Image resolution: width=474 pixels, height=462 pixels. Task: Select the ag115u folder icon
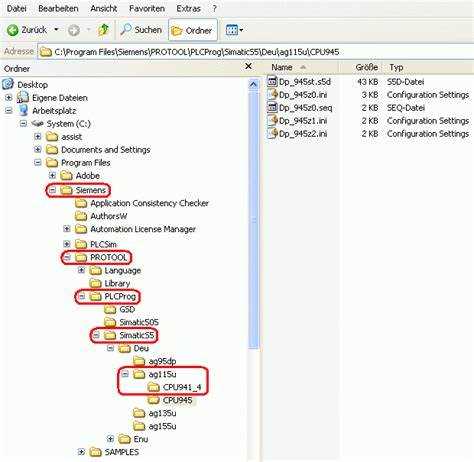tap(139, 374)
